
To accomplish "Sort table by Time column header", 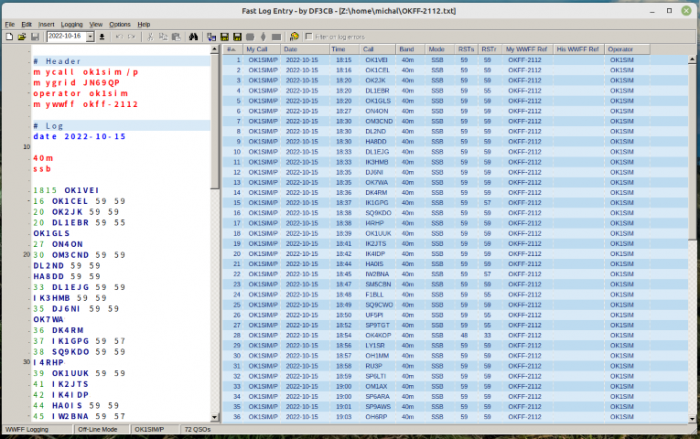I will pos(344,49).
